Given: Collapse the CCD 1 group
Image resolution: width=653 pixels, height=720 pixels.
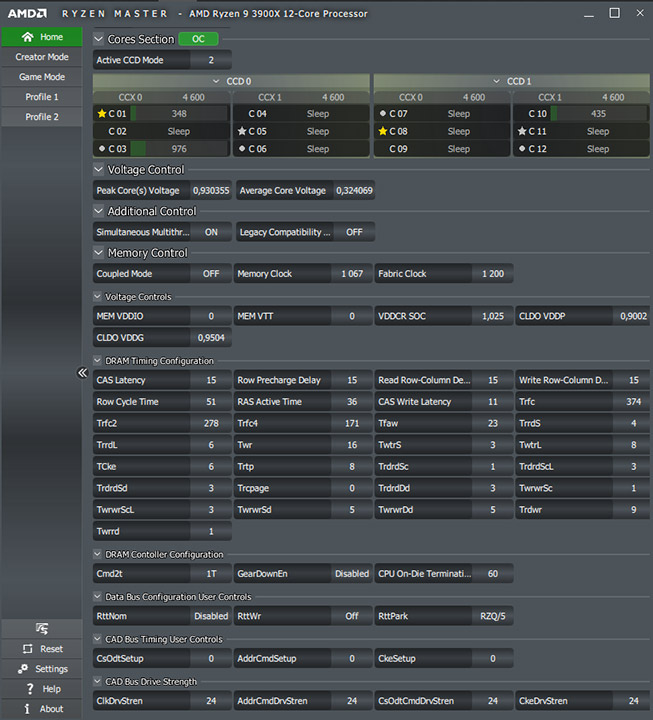Looking at the screenshot, I should coord(496,81).
